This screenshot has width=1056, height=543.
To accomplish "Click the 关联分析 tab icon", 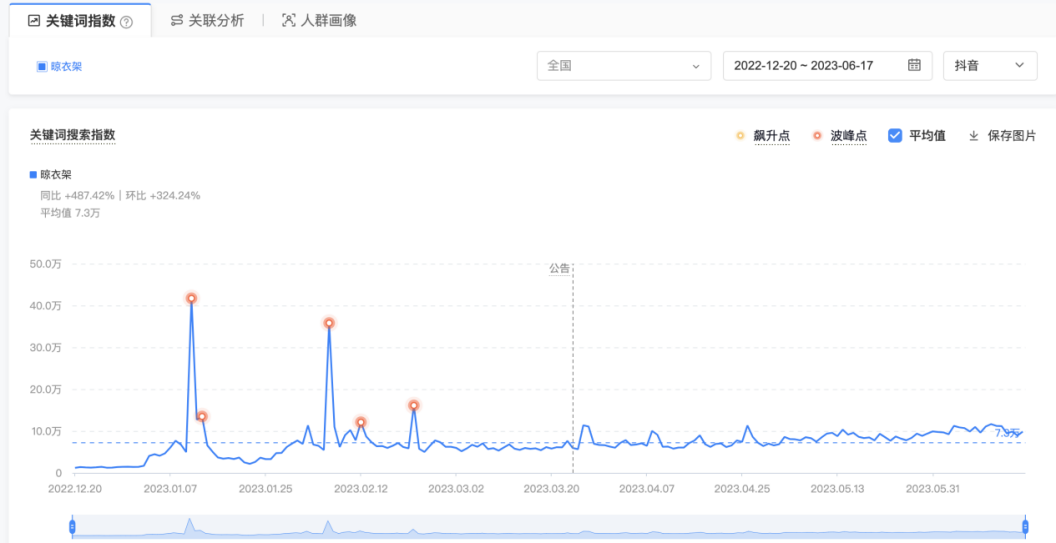I will [x=176, y=21].
